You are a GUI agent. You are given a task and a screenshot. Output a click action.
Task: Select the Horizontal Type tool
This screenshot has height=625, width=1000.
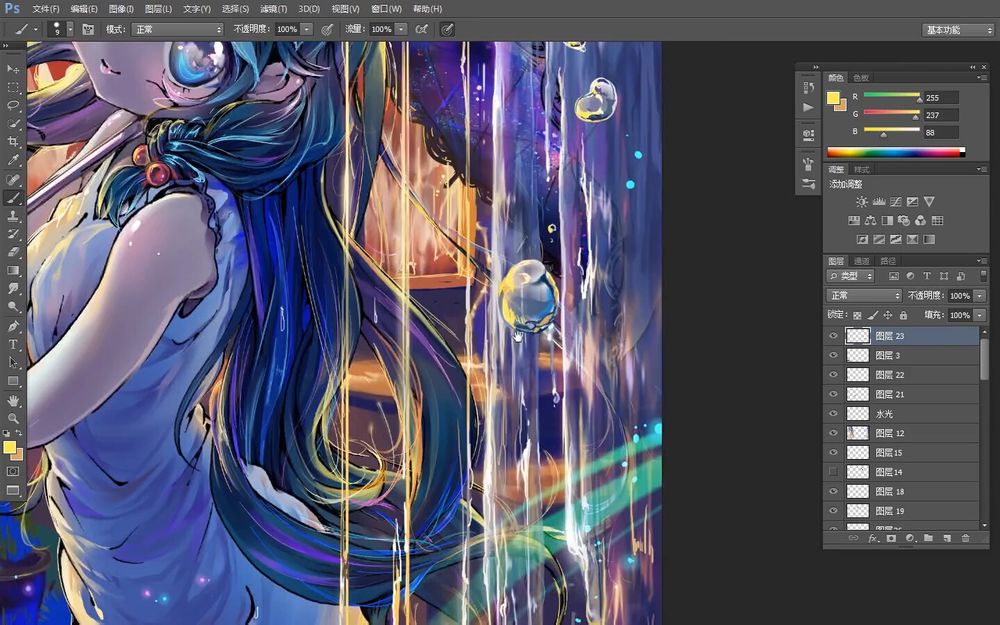pyautogui.click(x=13, y=344)
